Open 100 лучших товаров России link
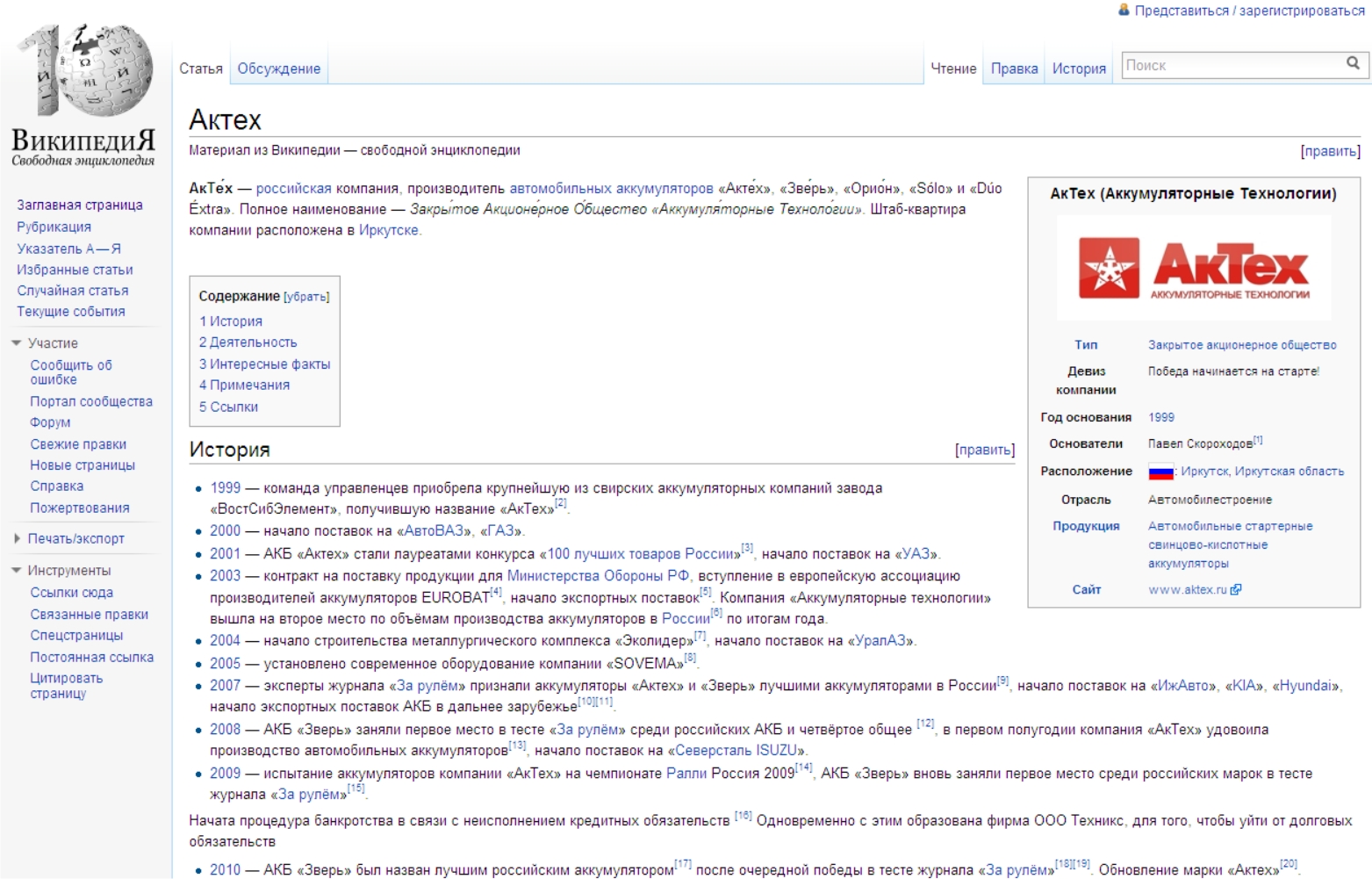The width and height of the screenshot is (1372, 879). 639,554
